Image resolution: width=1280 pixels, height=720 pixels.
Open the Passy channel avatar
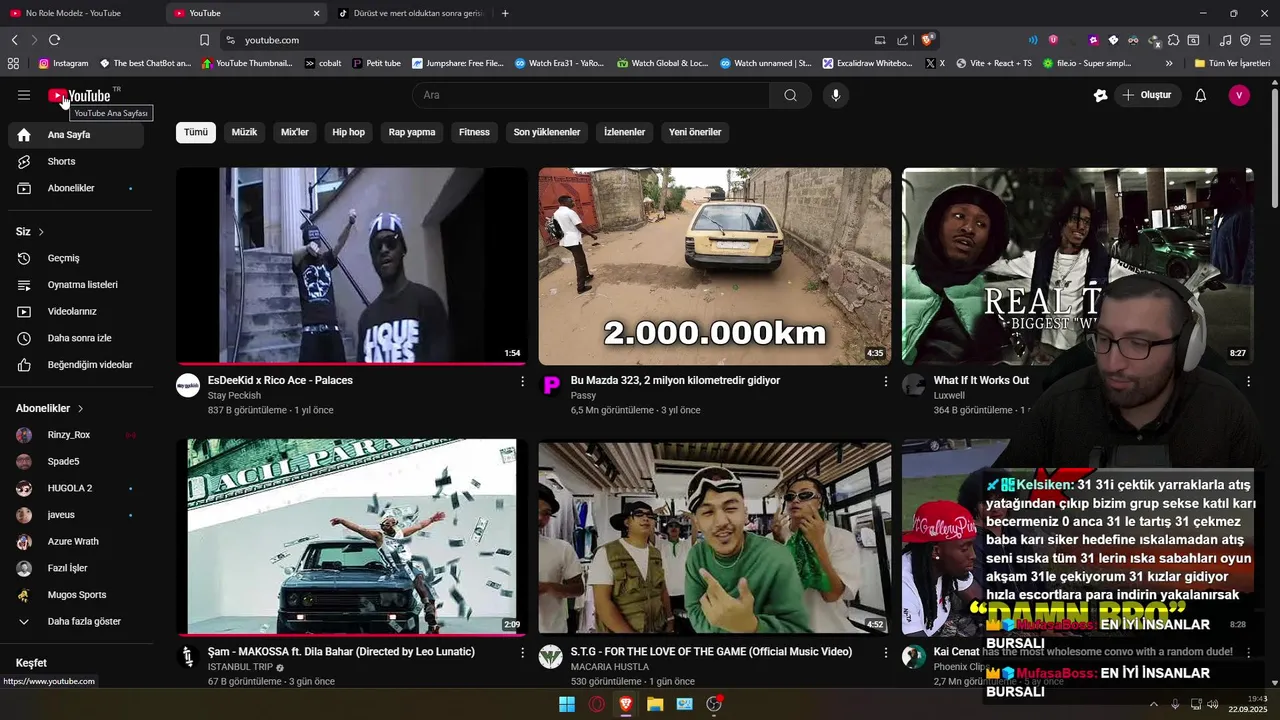(x=551, y=385)
